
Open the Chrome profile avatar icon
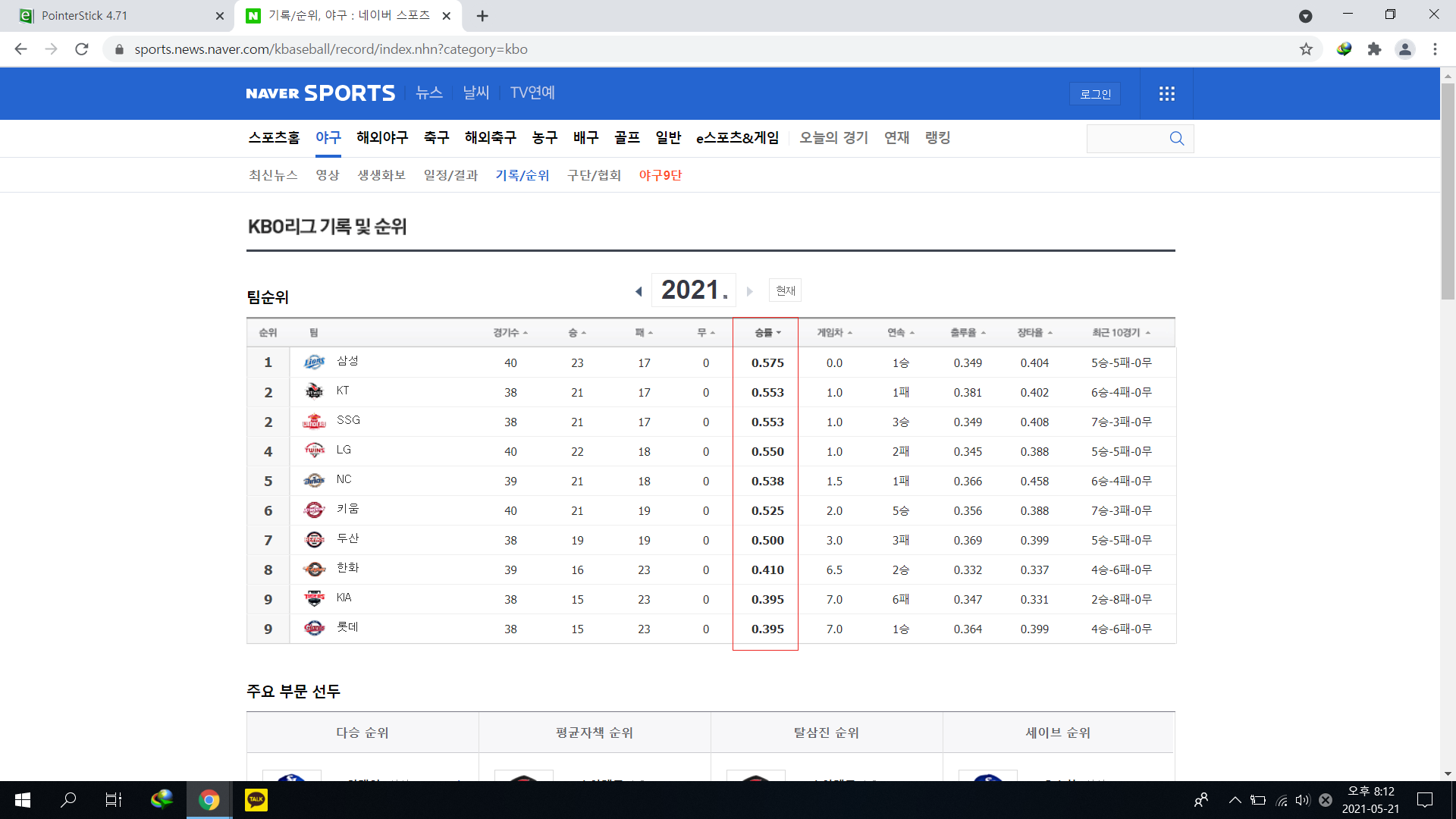point(1404,49)
